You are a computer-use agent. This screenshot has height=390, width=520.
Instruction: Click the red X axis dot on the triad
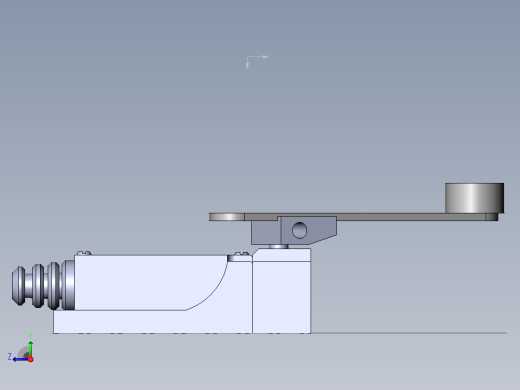[x=31, y=359]
